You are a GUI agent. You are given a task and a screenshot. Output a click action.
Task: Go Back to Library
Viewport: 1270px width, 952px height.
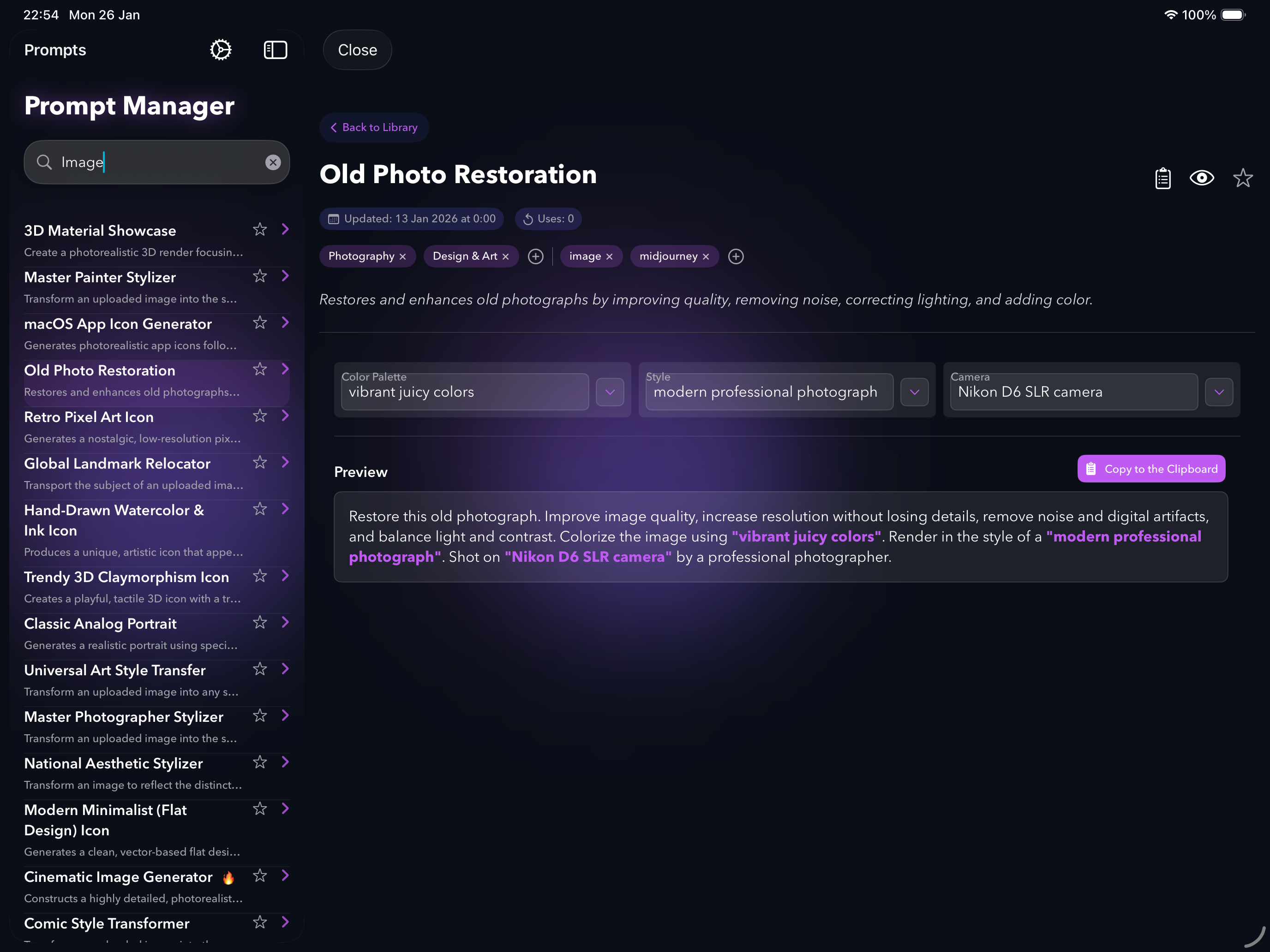[374, 127]
